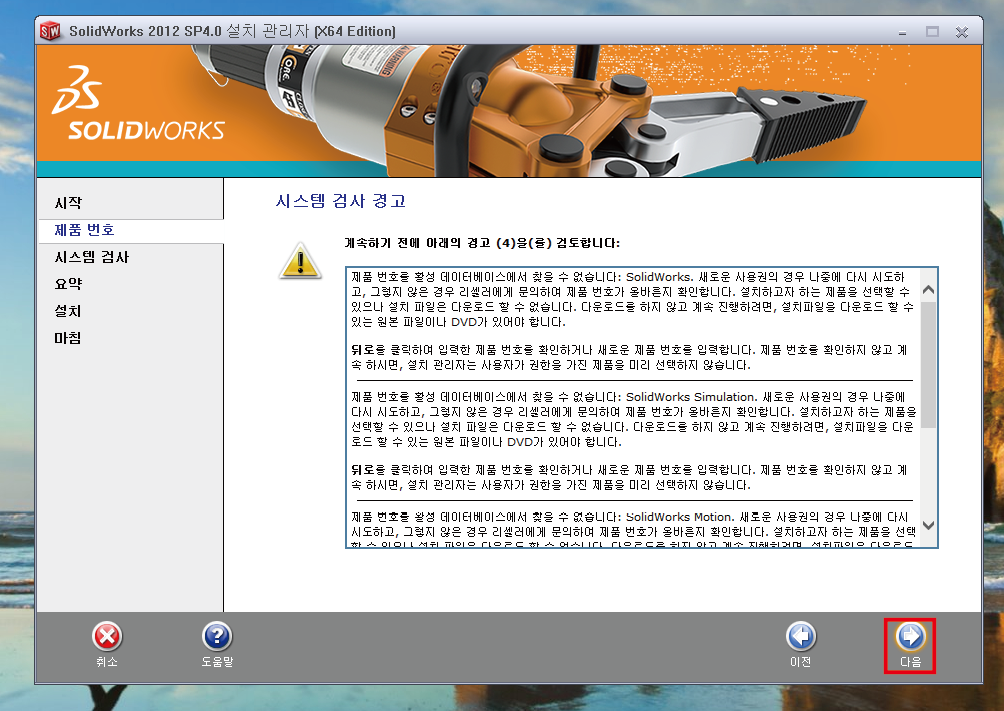
Task: Click the SolidWorks SW title bar icon
Action: [x=50, y=31]
